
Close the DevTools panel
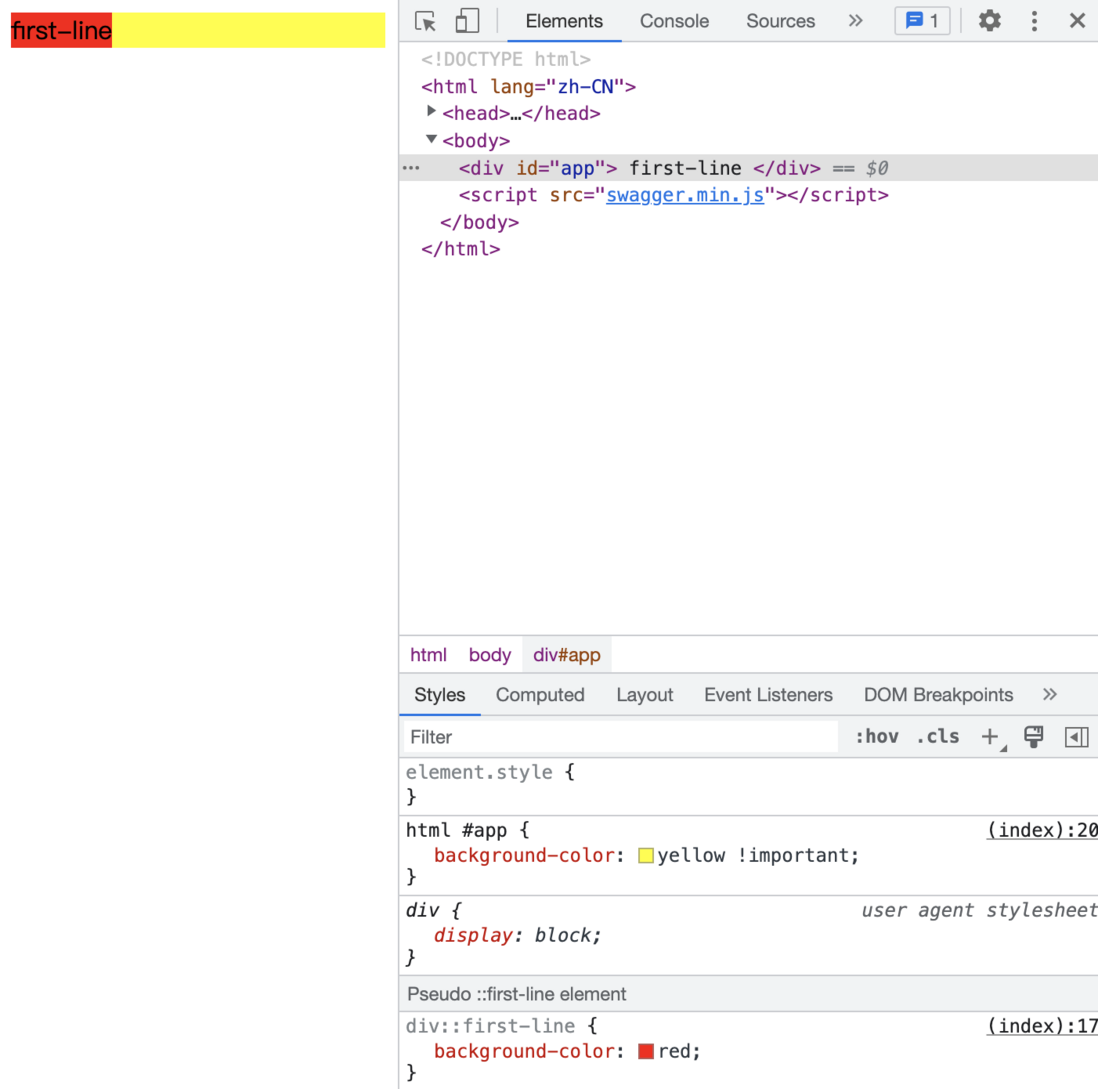click(x=1077, y=21)
